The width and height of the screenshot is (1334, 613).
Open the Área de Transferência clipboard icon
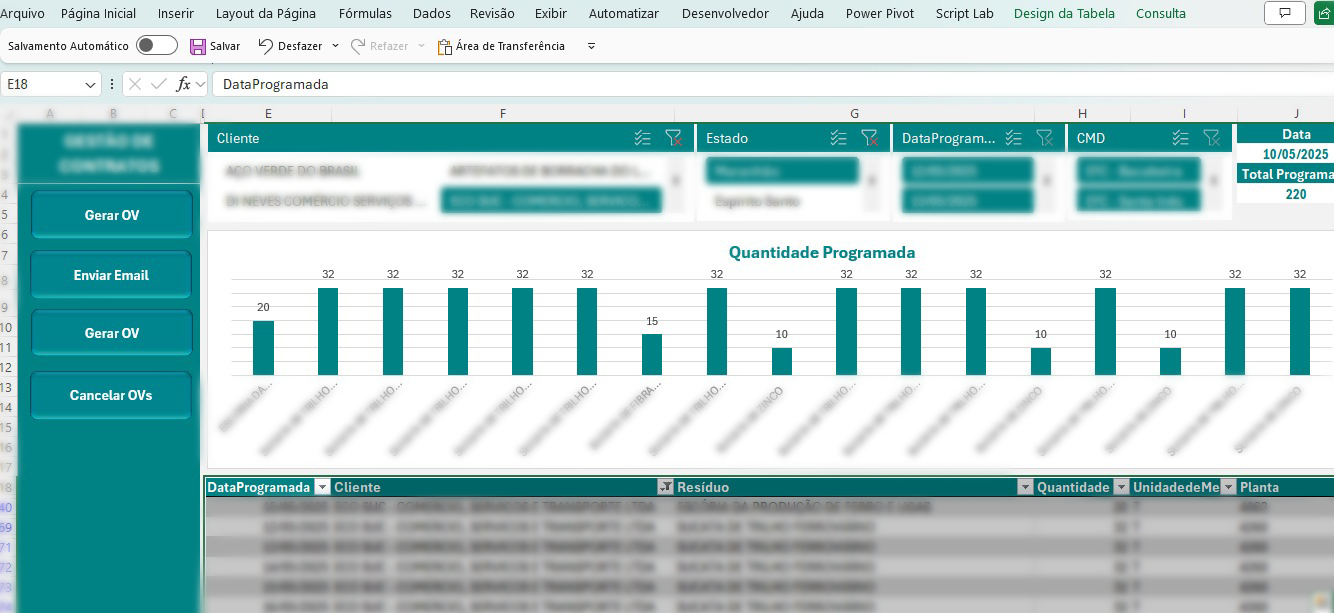pos(445,46)
